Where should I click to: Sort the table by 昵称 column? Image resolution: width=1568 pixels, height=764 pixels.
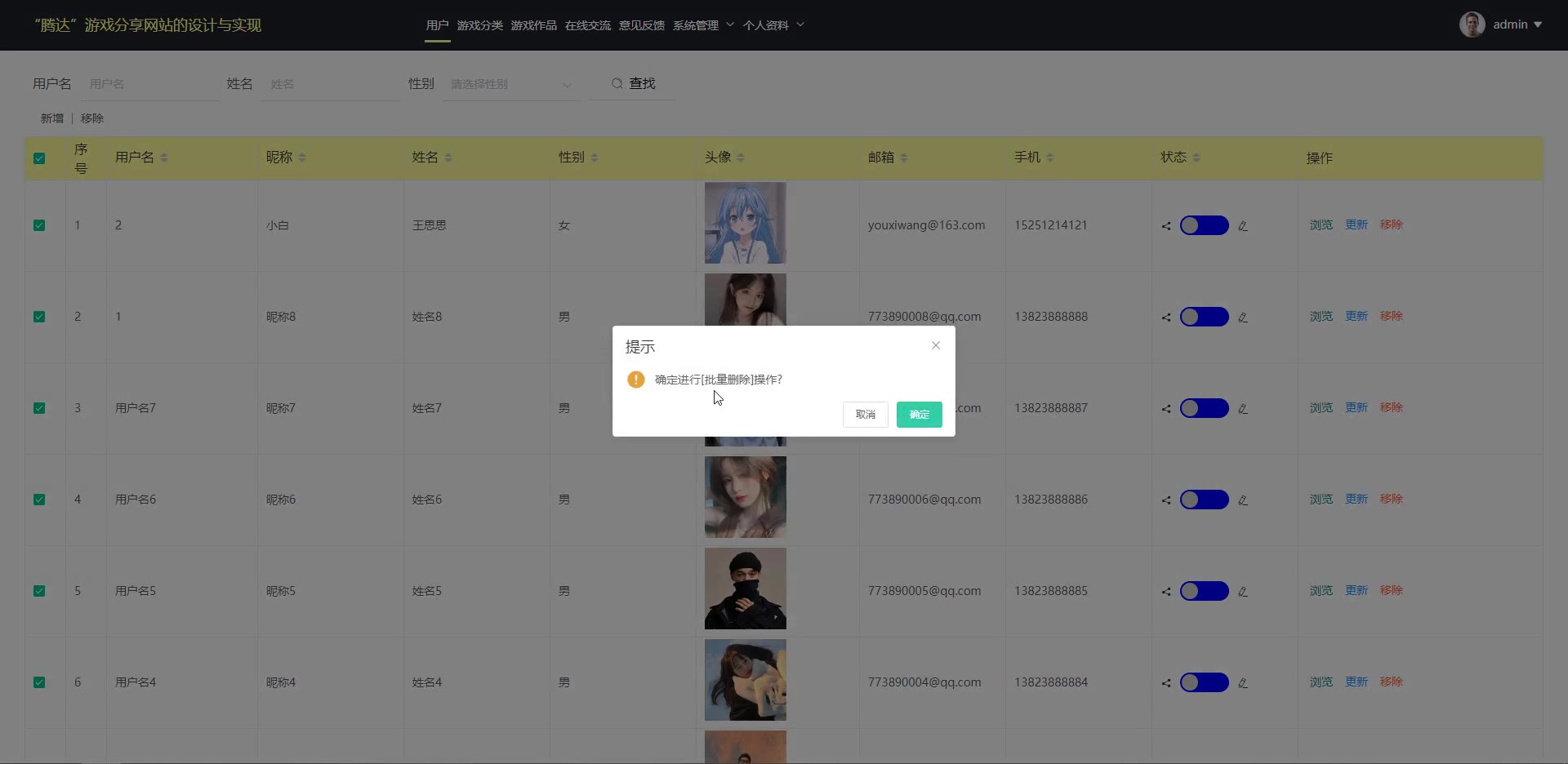(302, 158)
